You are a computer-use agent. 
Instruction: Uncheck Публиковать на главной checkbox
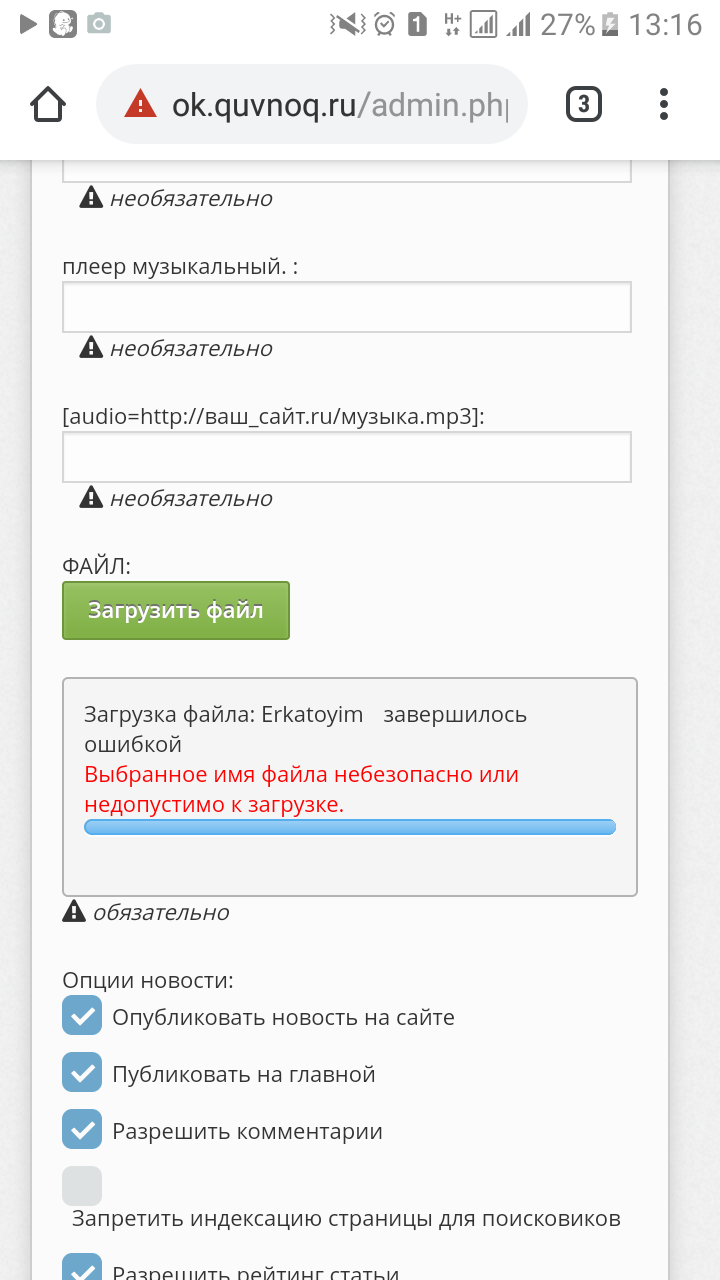tap(82, 1072)
